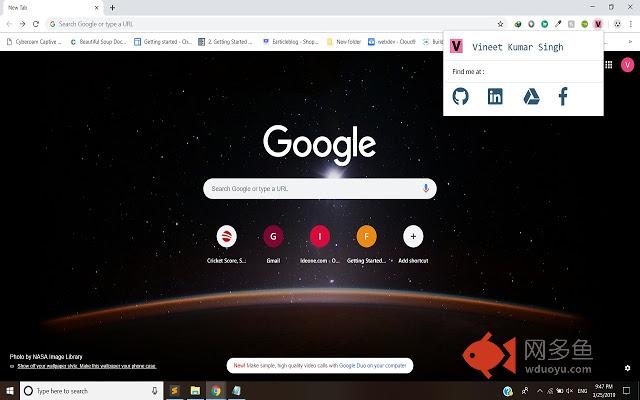This screenshot has width=640, height=400.
Task: Open the Cyberoam Captive bookmark
Action: pos(35,42)
